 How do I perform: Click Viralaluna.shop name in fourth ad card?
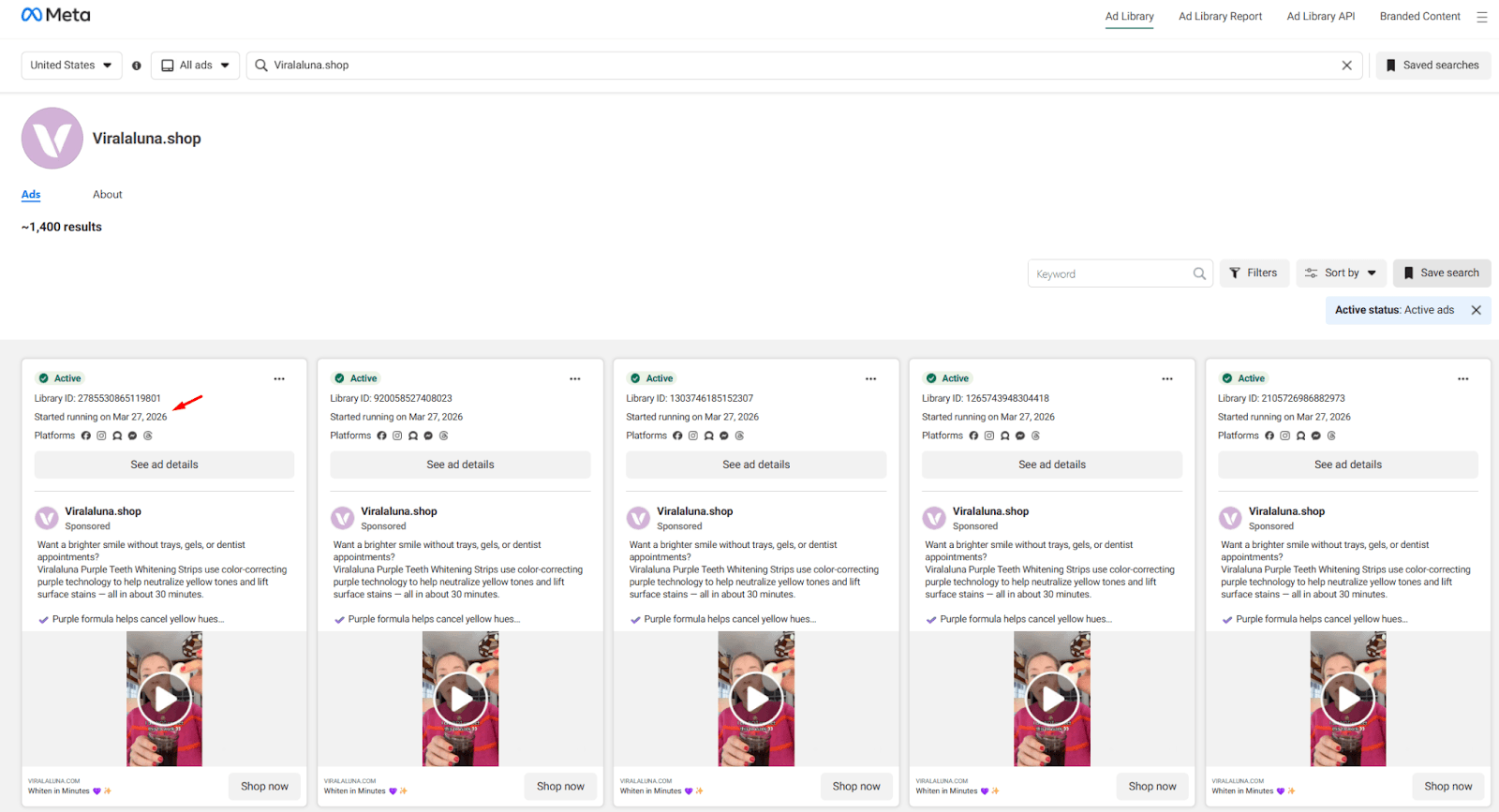click(x=990, y=511)
